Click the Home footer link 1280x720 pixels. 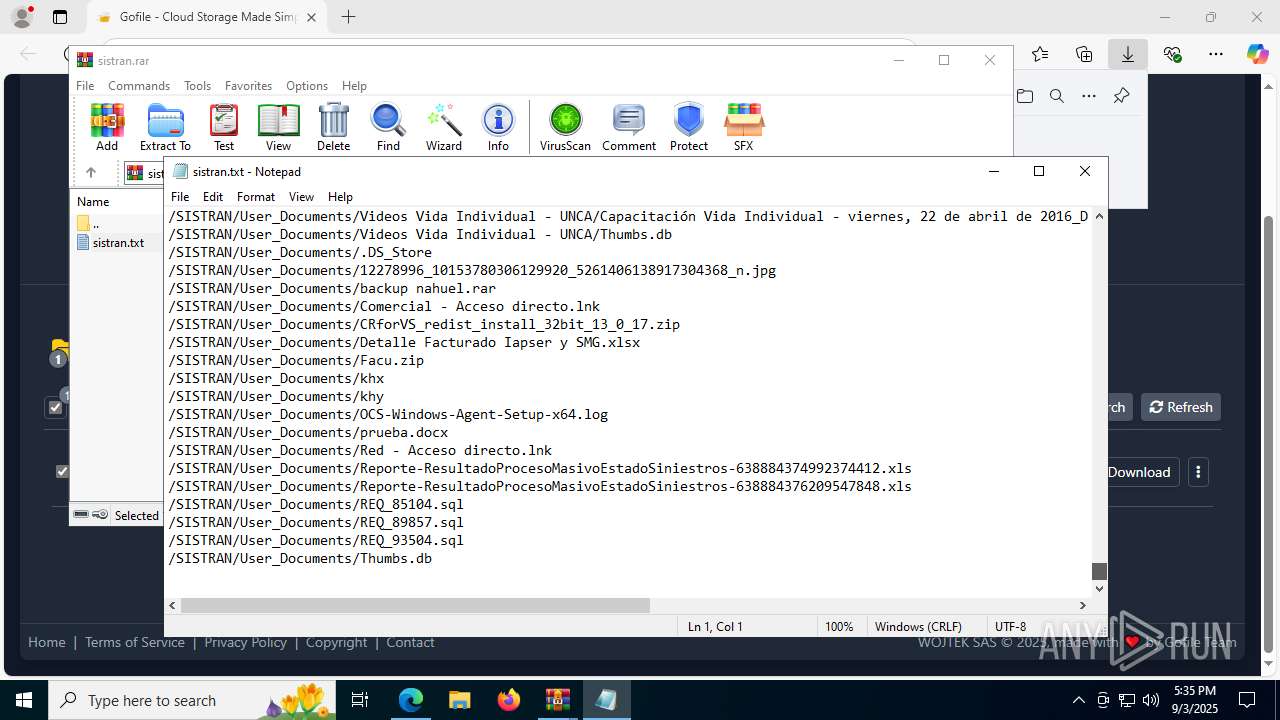tap(47, 642)
